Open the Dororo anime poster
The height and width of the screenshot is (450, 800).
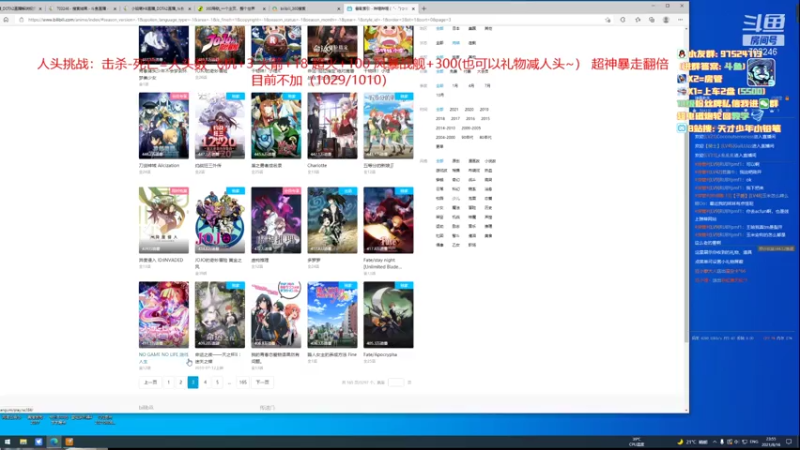point(332,220)
